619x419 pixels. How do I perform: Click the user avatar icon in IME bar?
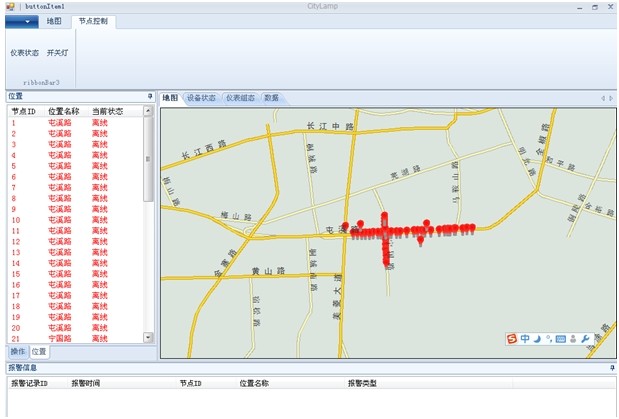pos(573,340)
